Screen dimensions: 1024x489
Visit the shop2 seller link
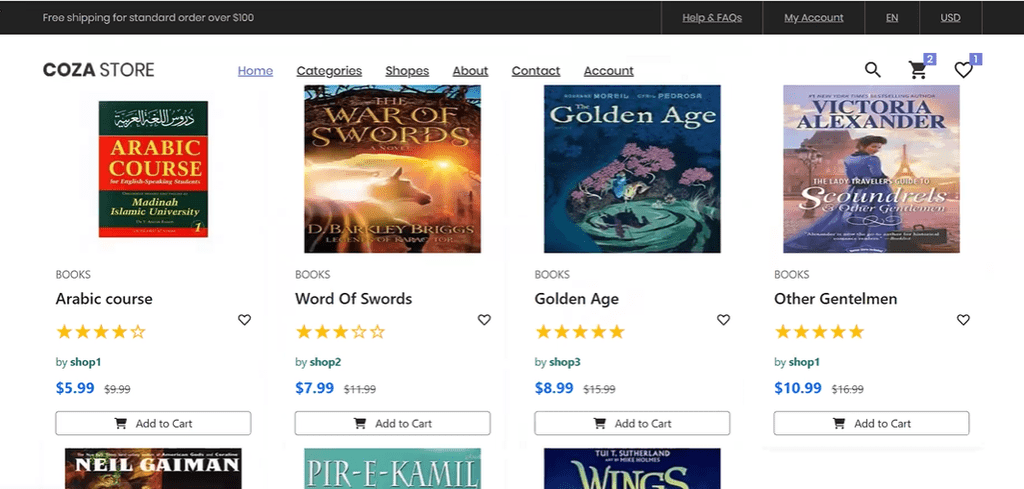(x=325, y=362)
